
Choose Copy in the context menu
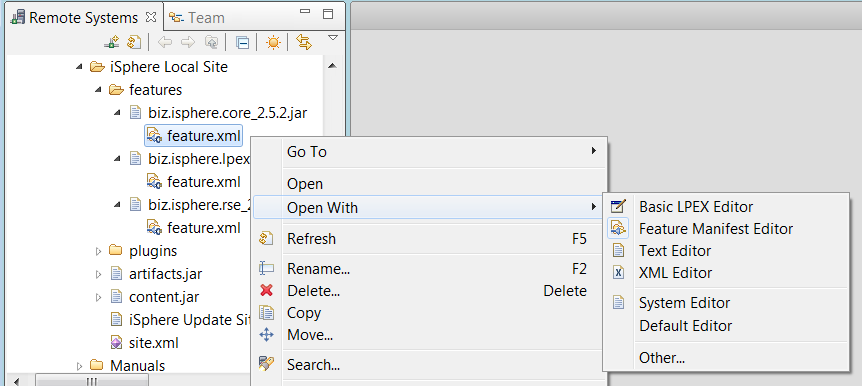pyautogui.click(x=429, y=313)
